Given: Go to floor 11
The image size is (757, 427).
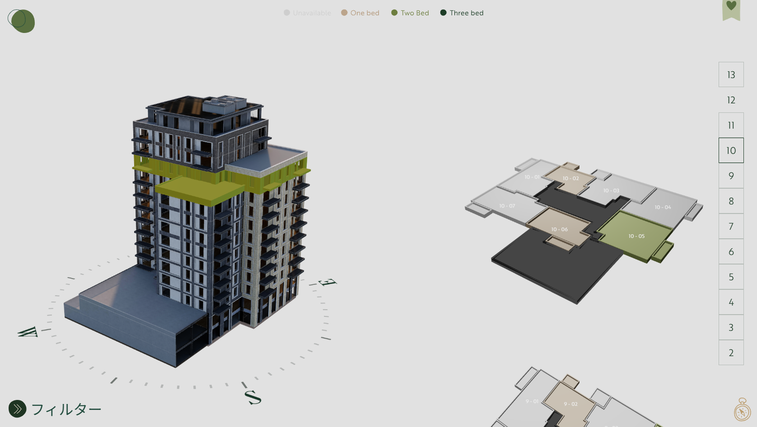Looking at the screenshot, I should tap(731, 125).
